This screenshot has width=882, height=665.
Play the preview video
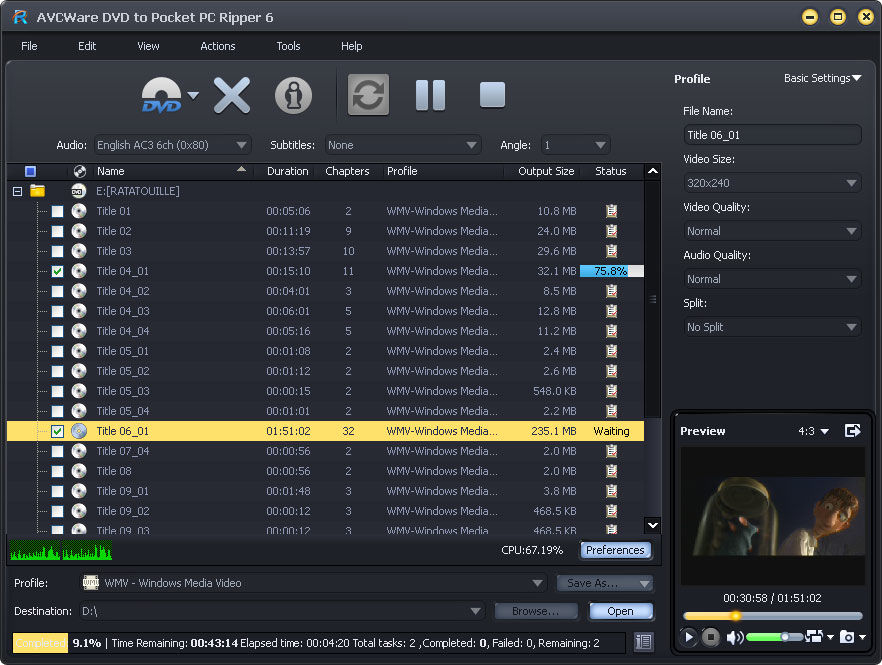point(688,637)
